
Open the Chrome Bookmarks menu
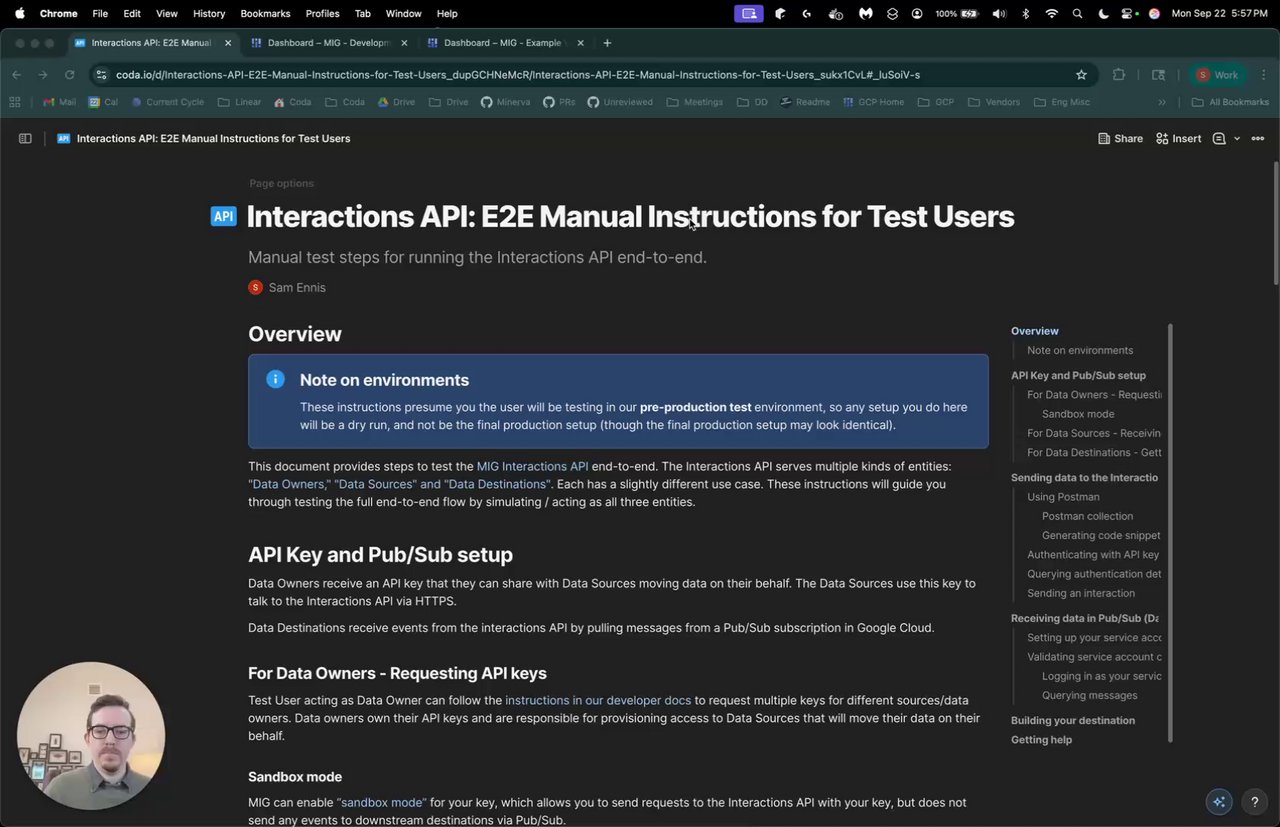[265, 14]
